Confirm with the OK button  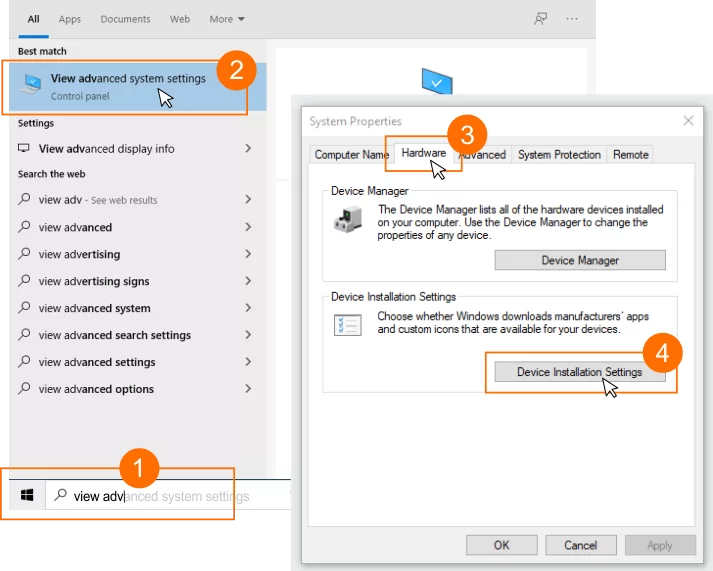(502, 545)
